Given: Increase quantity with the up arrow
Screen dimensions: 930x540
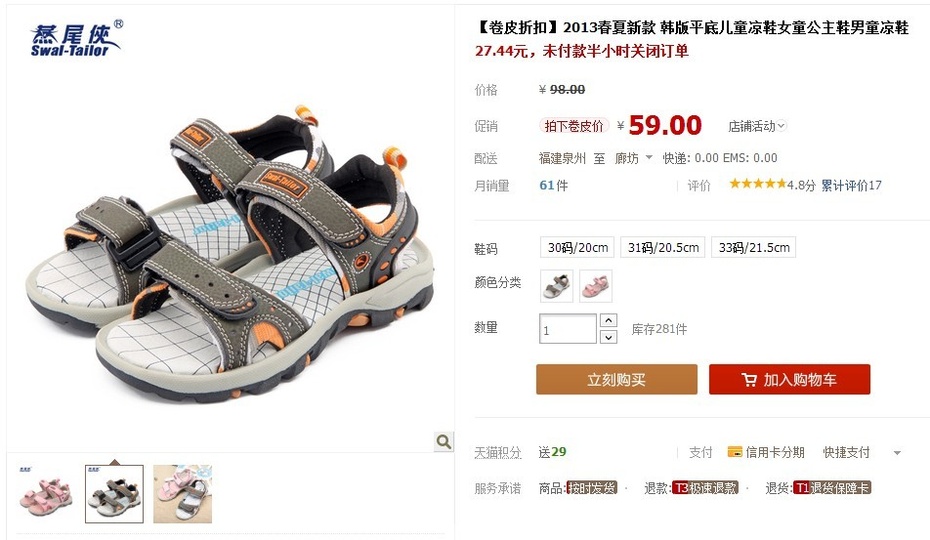Looking at the screenshot, I should (609, 320).
